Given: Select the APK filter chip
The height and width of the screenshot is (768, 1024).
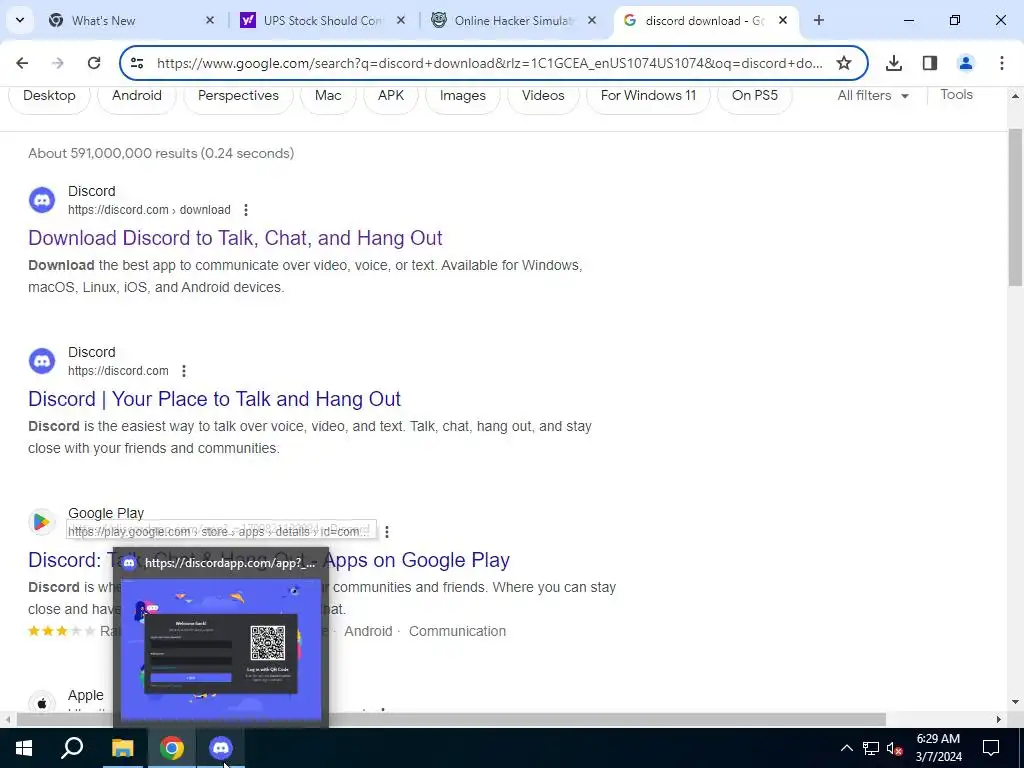Looking at the screenshot, I should click(391, 95).
